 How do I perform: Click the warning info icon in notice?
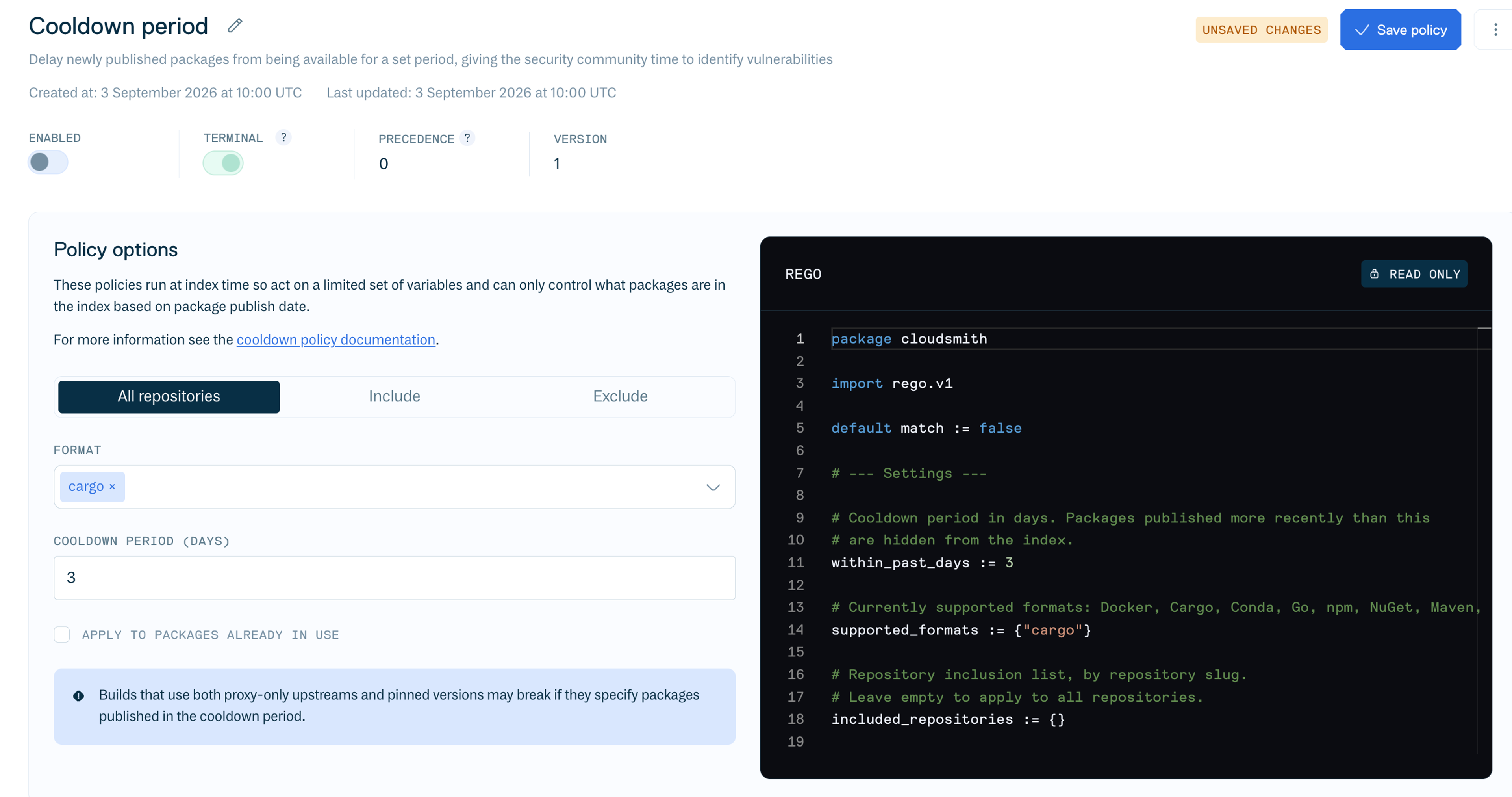pos(79,695)
